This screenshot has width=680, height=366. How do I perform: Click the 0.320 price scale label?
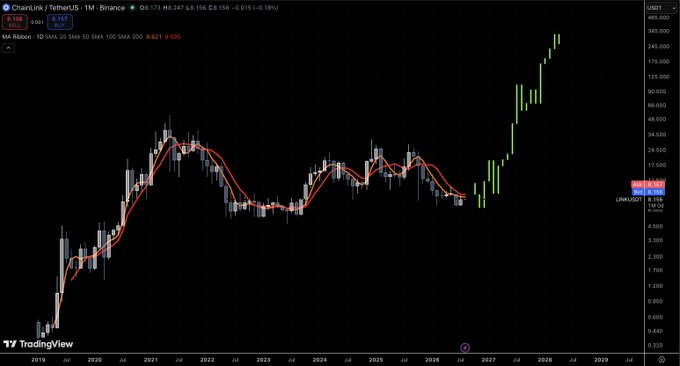tap(656, 346)
